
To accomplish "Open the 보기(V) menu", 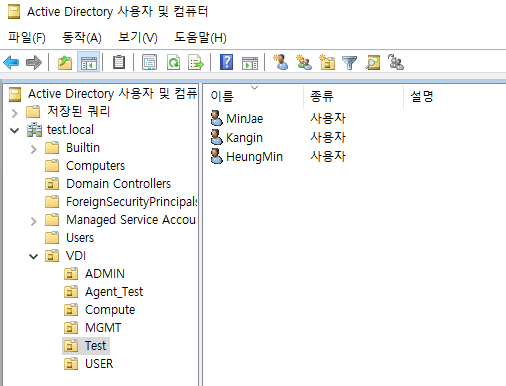I will [x=138, y=37].
